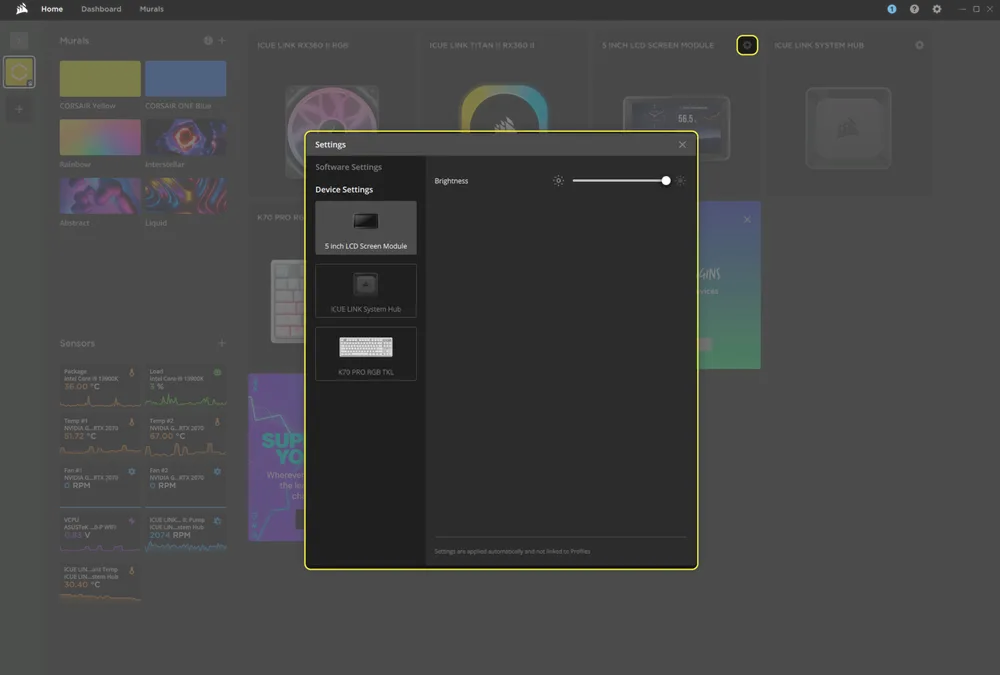Open the Package temperature sensor card

tap(100, 387)
